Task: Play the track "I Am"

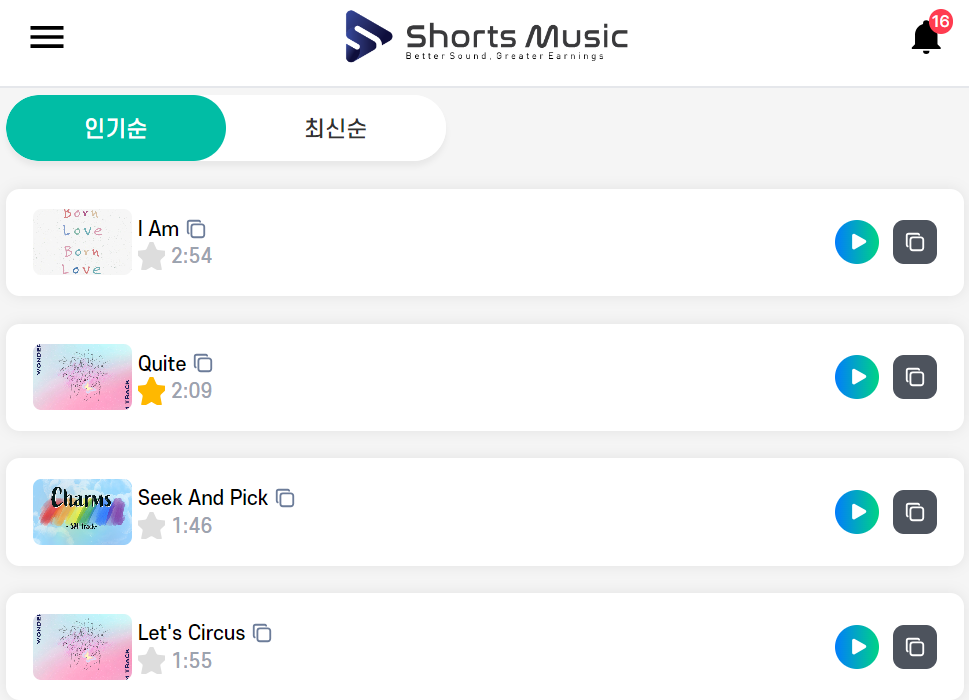Action: pos(856,241)
